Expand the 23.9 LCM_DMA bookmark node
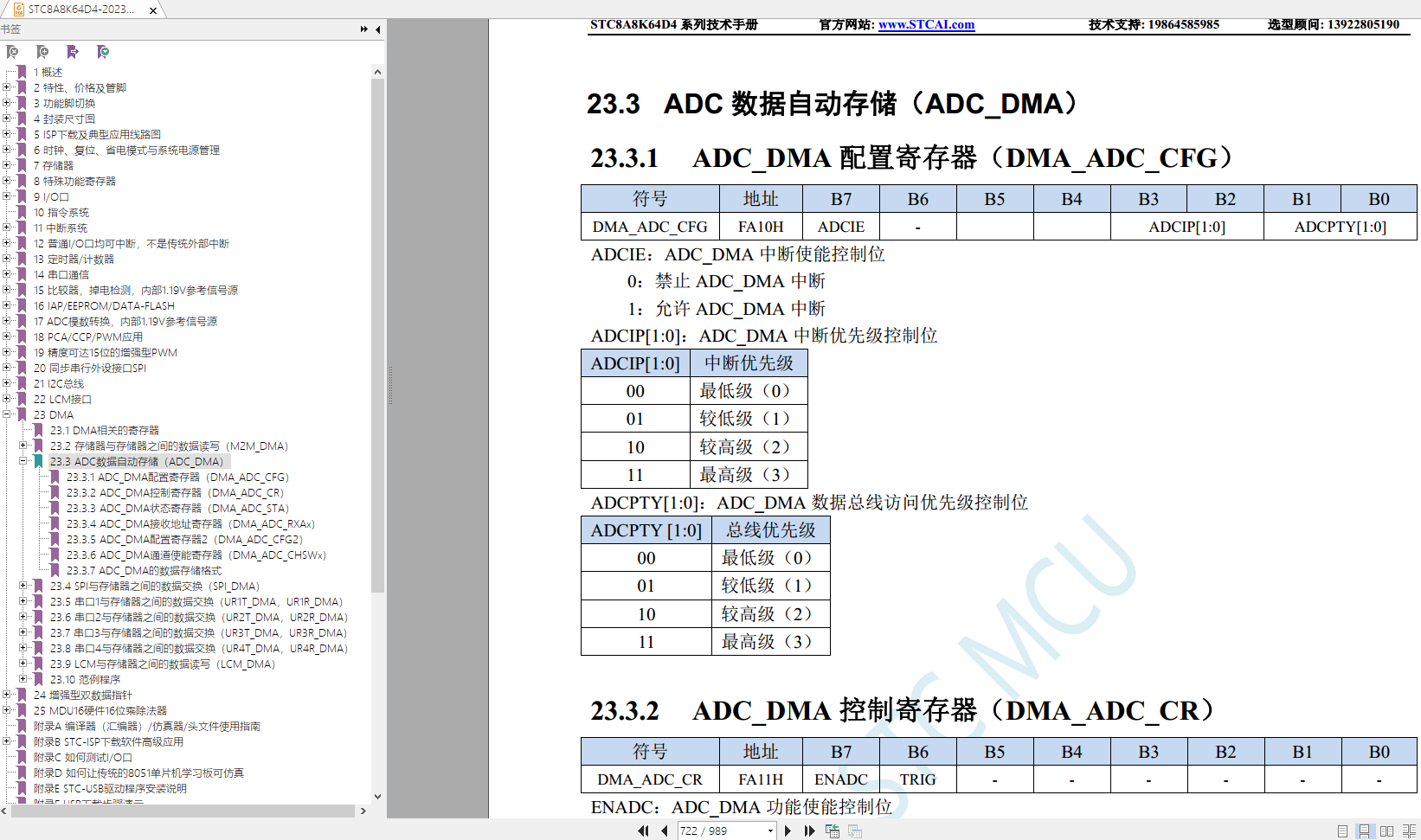 [23, 664]
